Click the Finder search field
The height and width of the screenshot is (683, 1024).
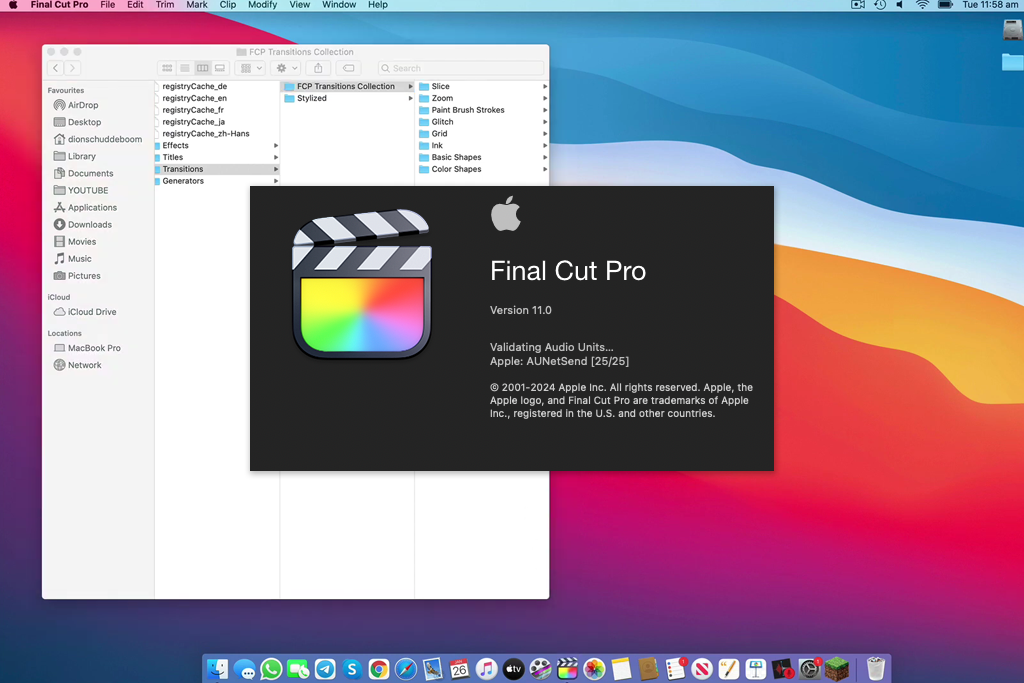(460, 68)
